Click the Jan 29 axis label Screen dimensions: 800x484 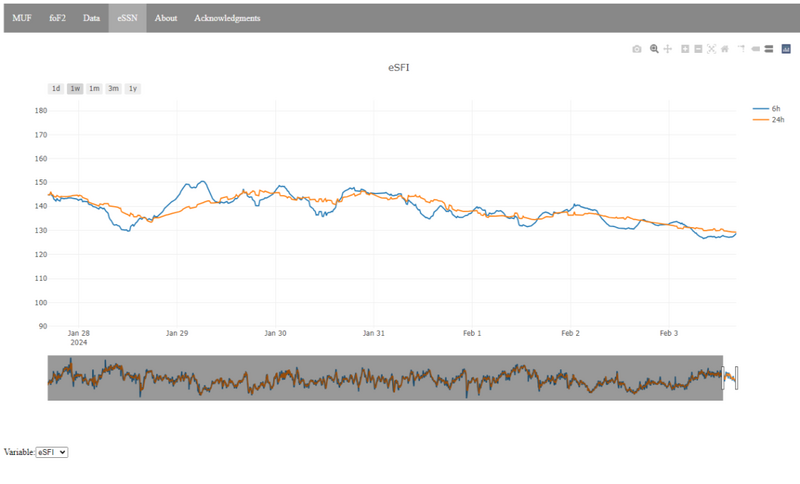point(177,333)
